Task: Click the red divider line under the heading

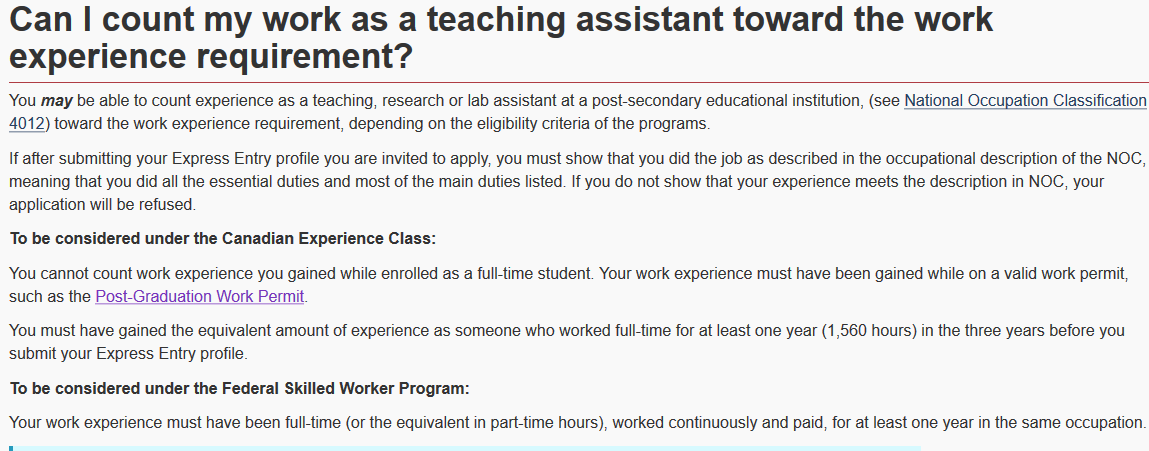Action: tap(574, 82)
